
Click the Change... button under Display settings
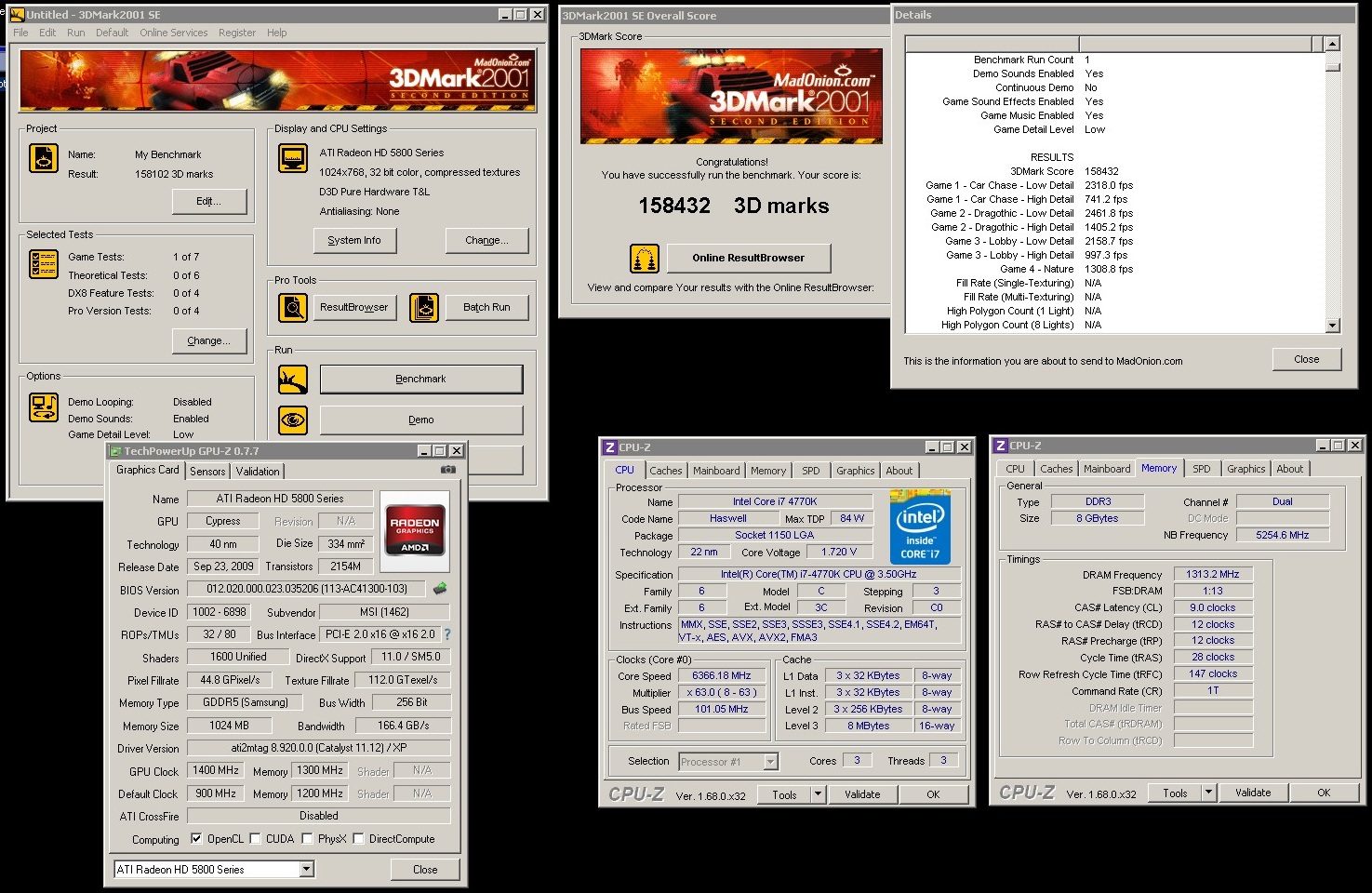(486, 240)
